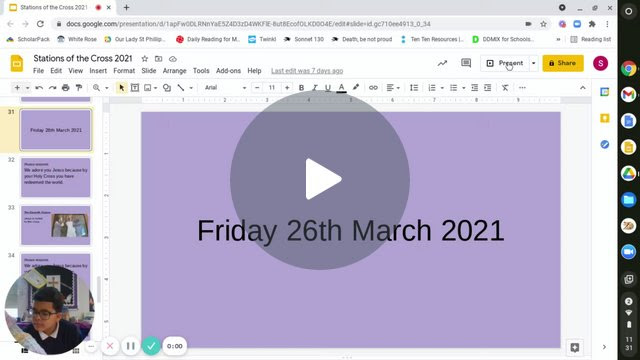Open the insert link tool

(373, 88)
